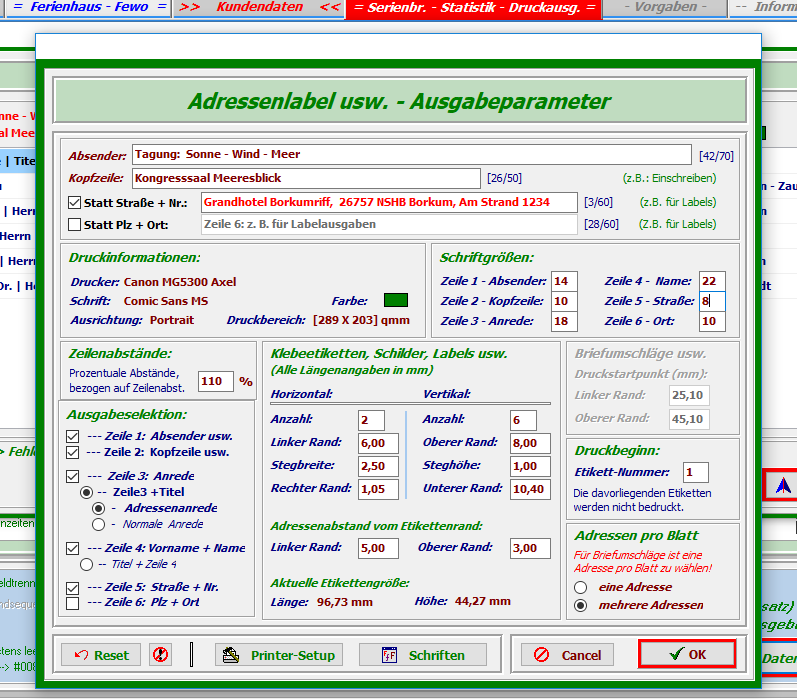Open Printer-Setup dialog
This screenshot has height=699, width=797.
[x=279, y=655]
